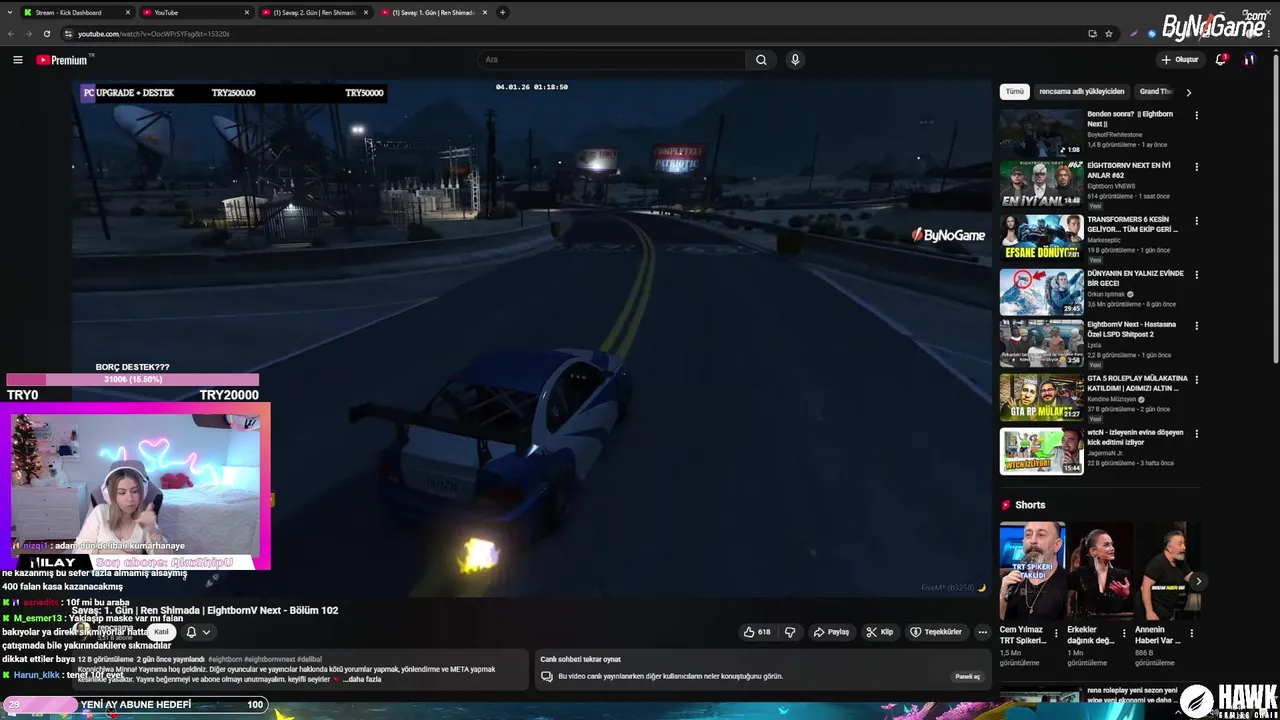Close the Savaş: 2. Gün tab

[365, 13]
